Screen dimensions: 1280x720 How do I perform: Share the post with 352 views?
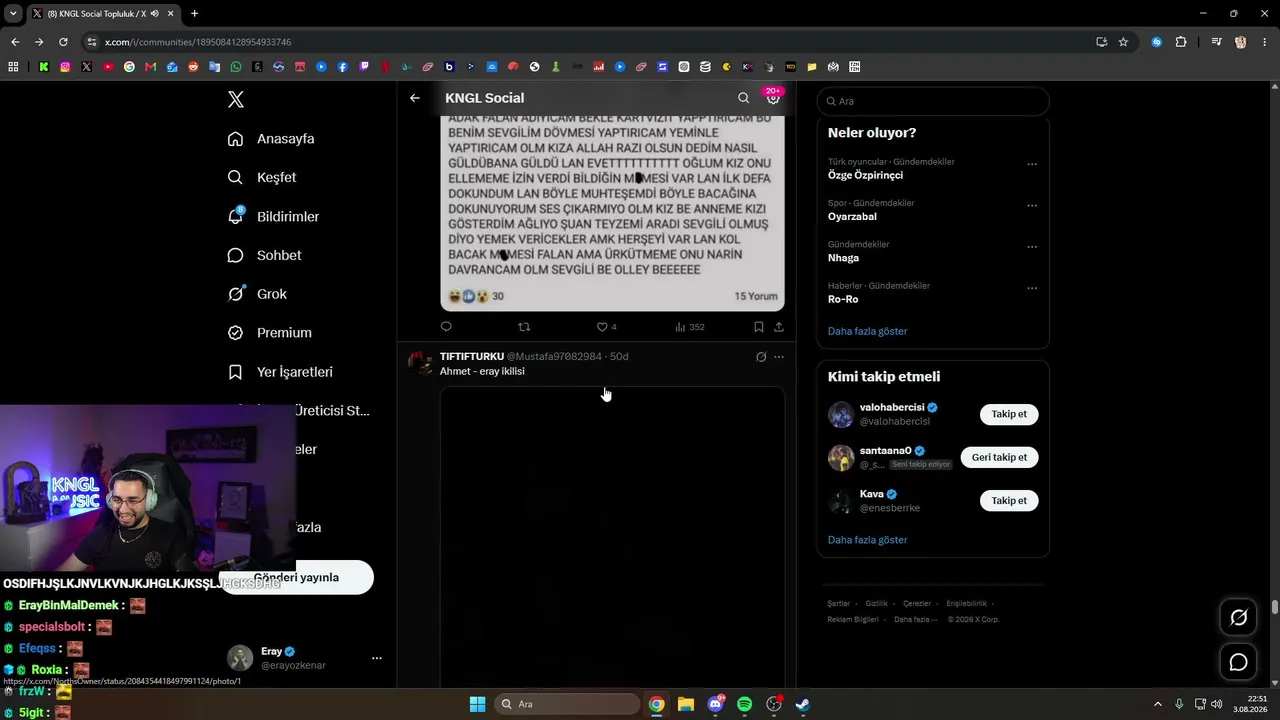pyautogui.click(x=779, y=327)
